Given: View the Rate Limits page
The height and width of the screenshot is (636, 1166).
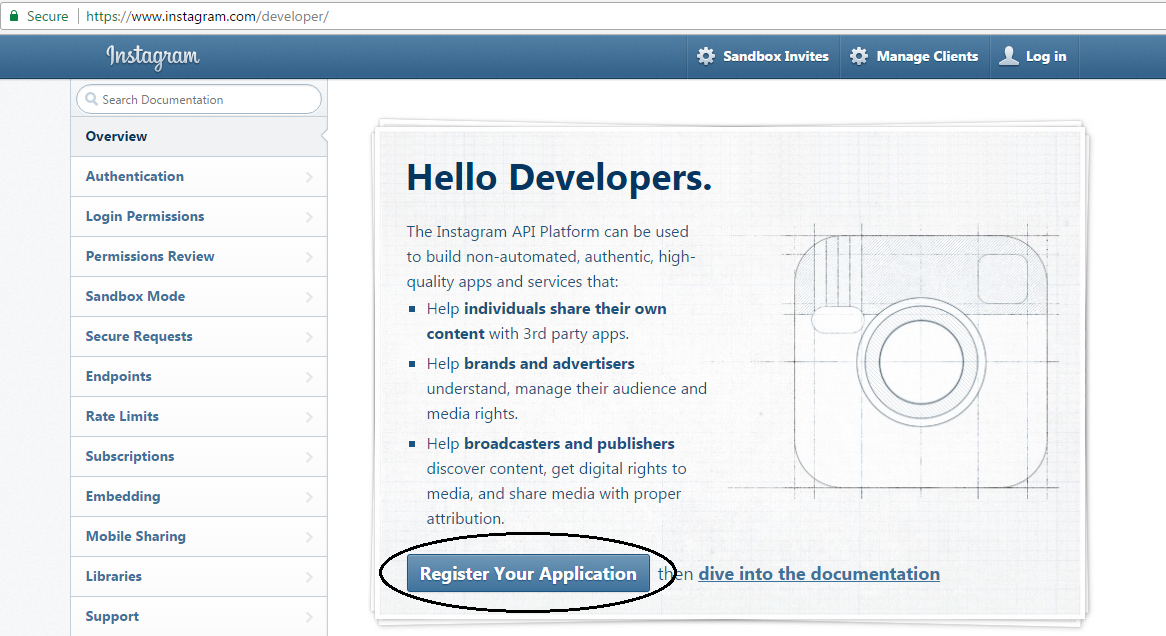Looking at the screenshot, I should click(x=199, y=417).
